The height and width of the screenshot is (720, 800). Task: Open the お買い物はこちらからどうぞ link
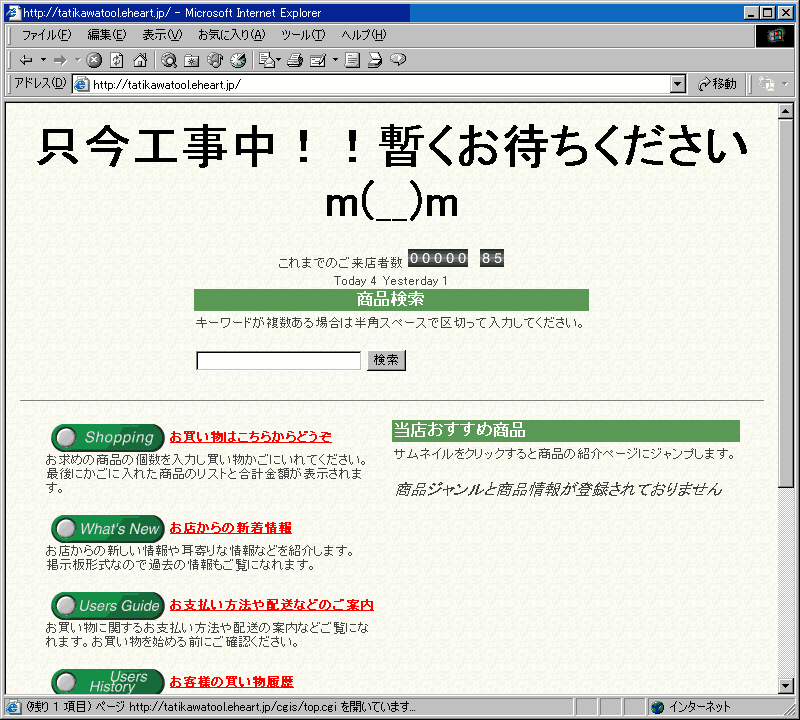click(251, 437)
